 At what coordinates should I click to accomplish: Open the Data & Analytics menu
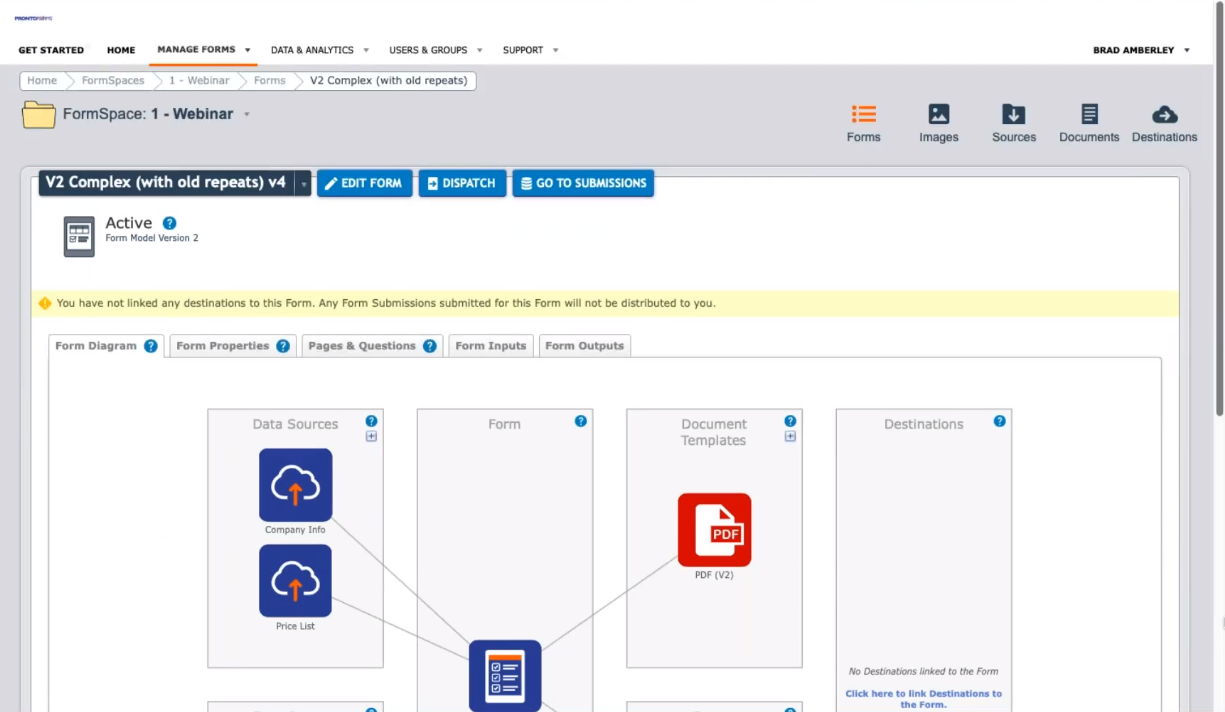pos(319,50)
